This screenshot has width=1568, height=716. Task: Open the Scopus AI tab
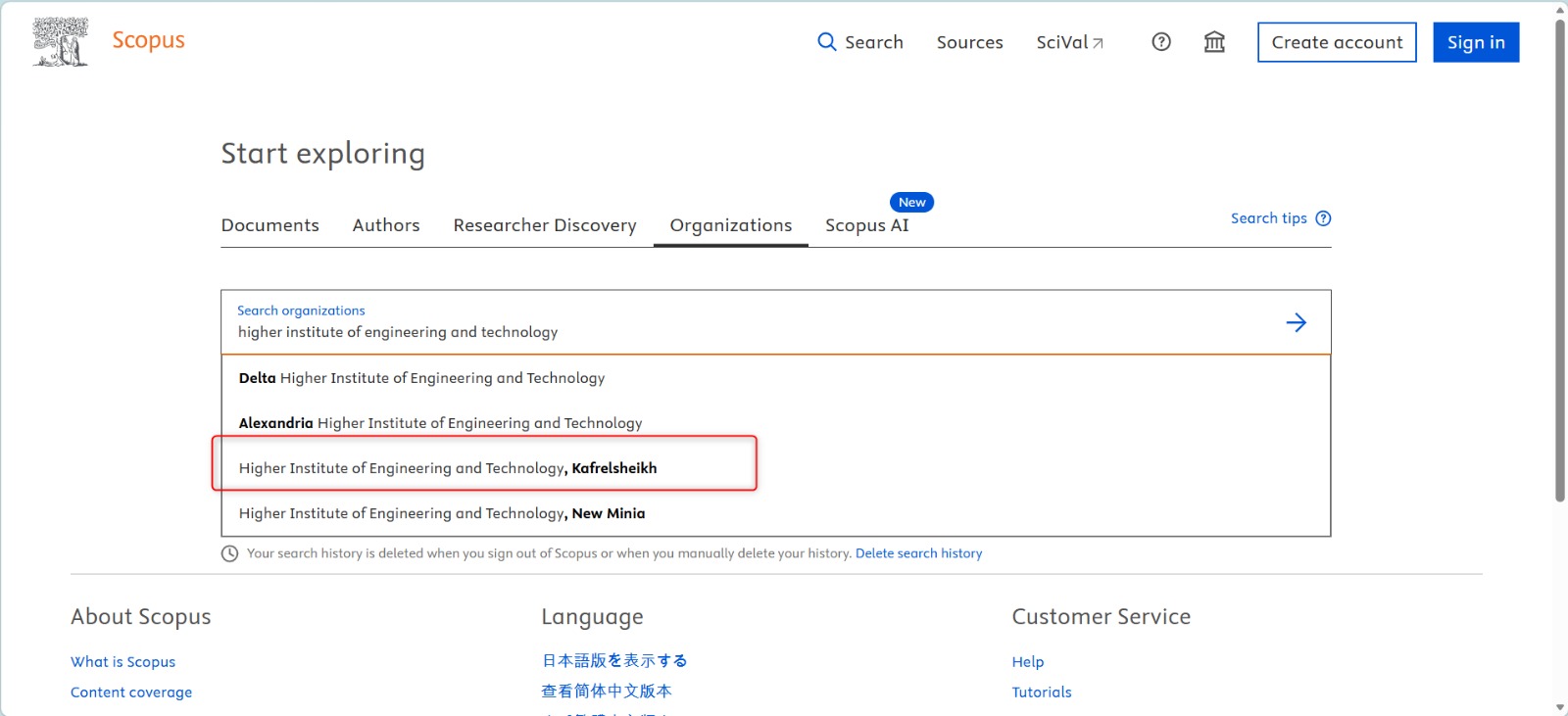pos(867,225)
